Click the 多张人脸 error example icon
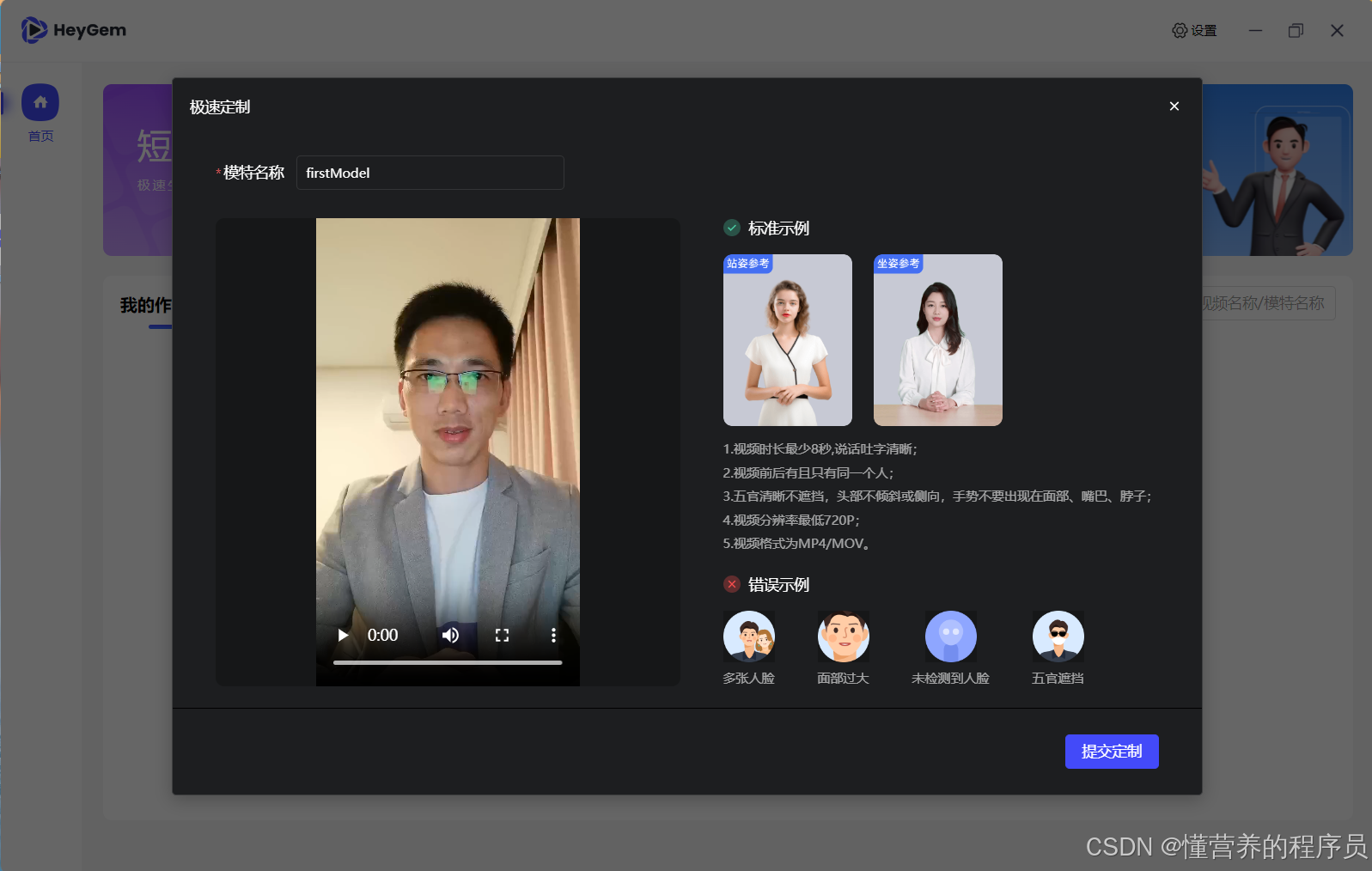The image size is (1372, 871). (x=749, y=636)
